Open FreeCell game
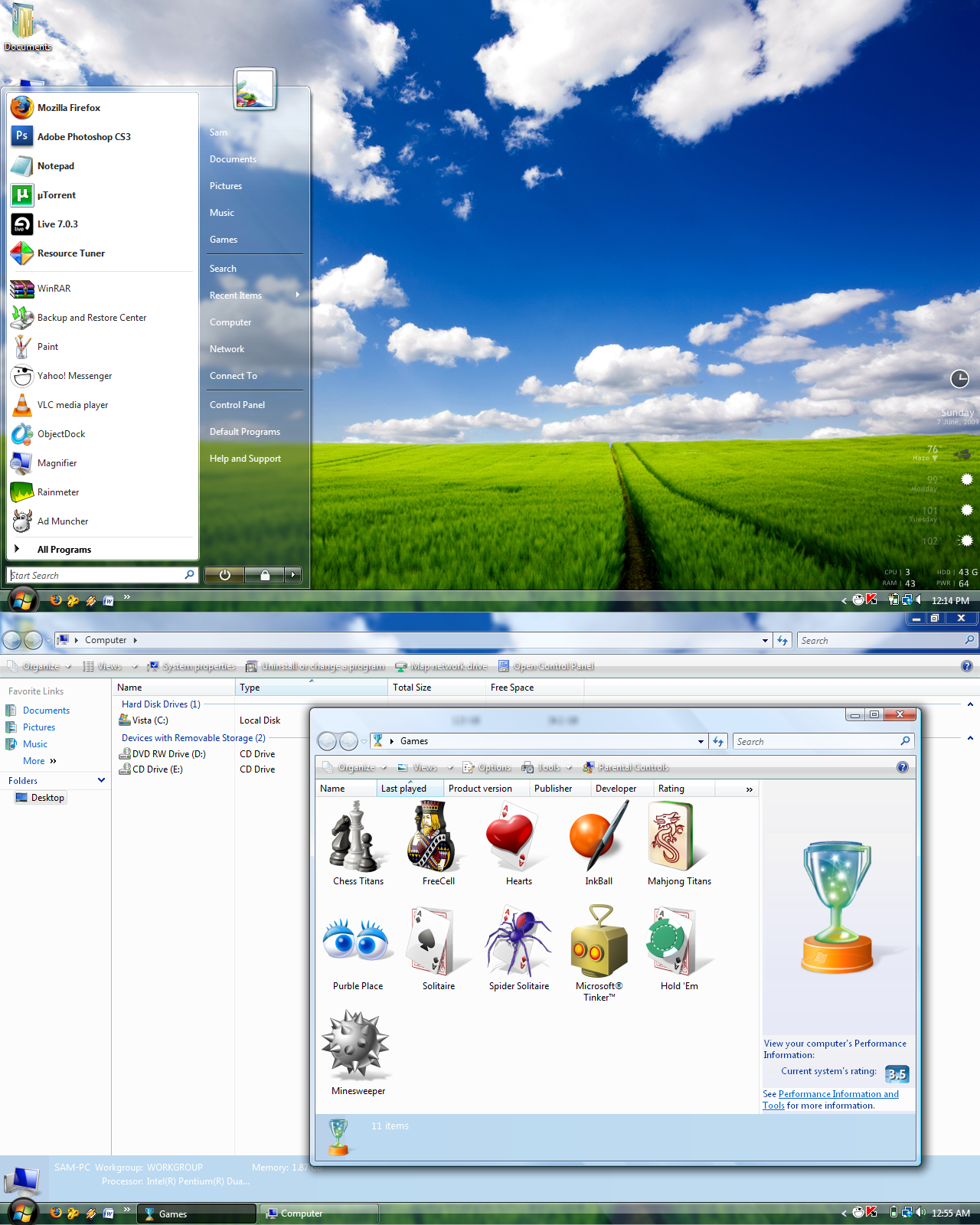 (x=439, y=844)
